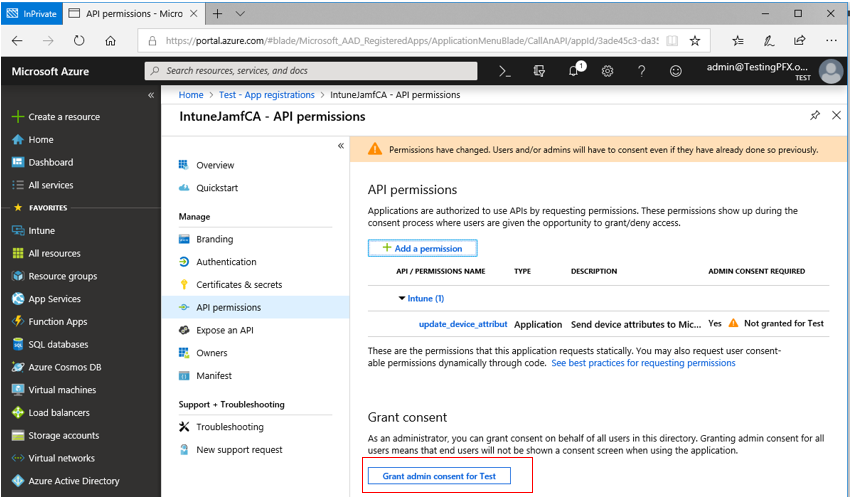Click Grant admin consent for Test
This screenshot has width=851, height=500.
439,476
